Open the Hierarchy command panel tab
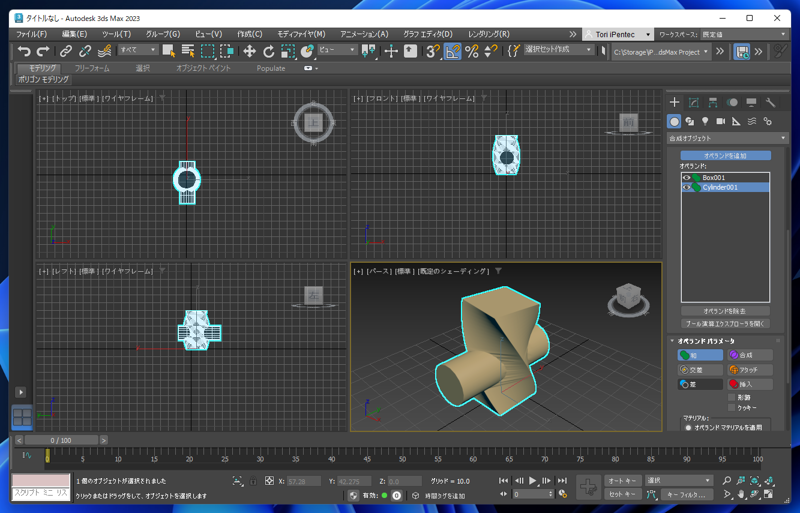 coord(713,103)
